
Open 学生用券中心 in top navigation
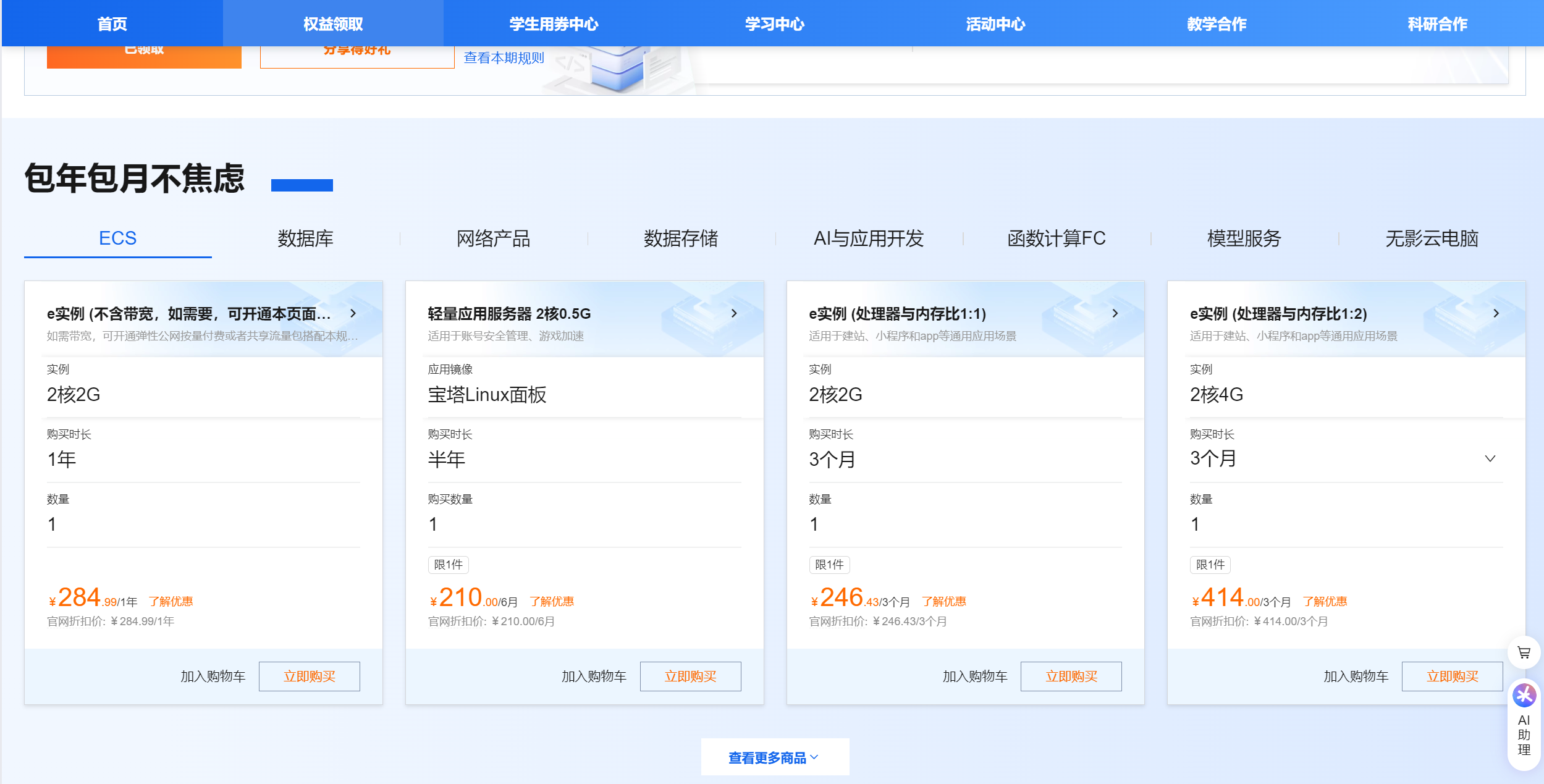click(x=554, y=24)
